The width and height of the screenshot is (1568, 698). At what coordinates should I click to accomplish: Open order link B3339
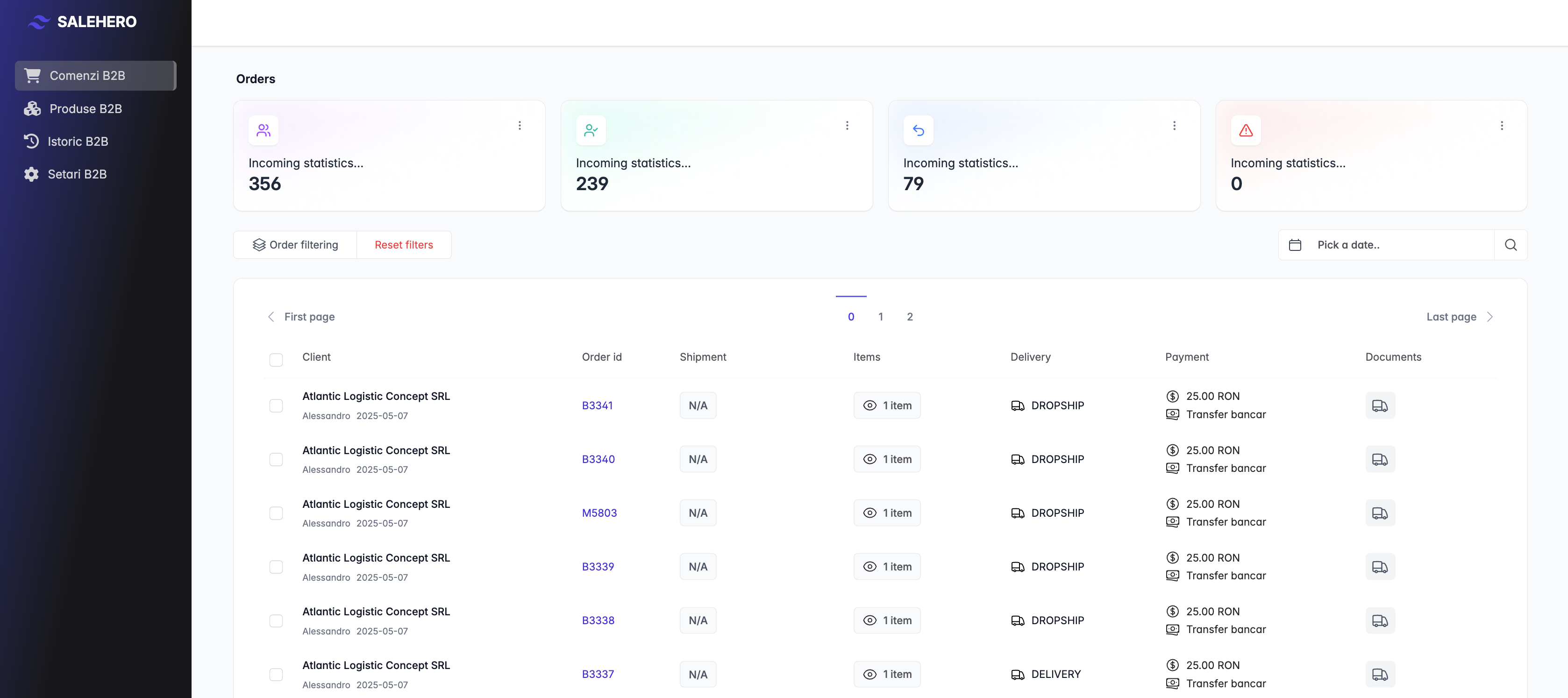[598, 567]
